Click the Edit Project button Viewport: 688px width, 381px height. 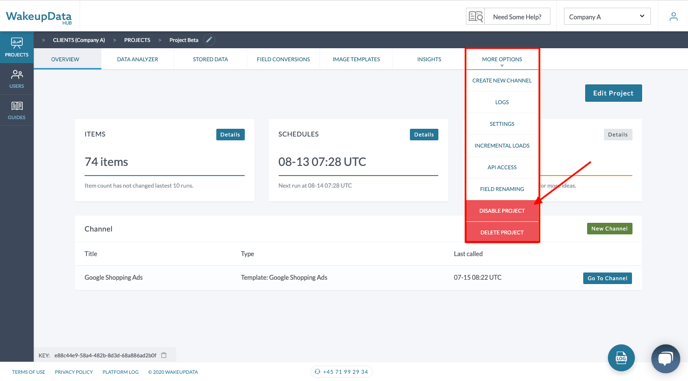tap(613, 93)
